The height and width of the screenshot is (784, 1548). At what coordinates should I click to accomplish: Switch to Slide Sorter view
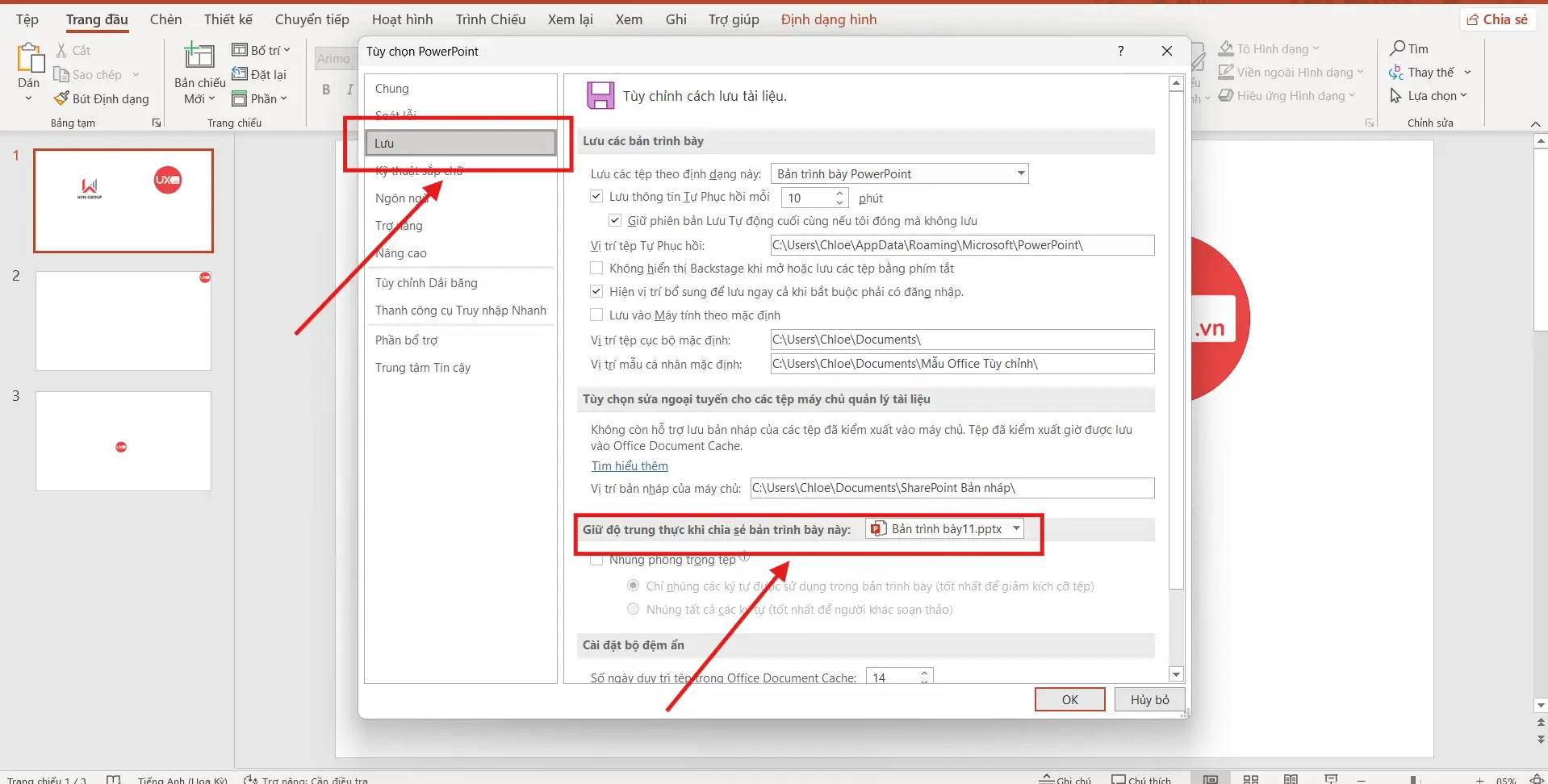click(1251, 779)
